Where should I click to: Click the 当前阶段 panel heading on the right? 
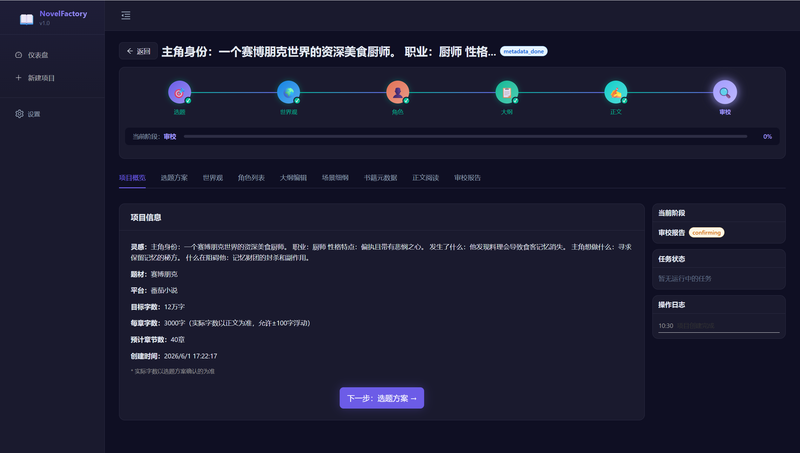671,213
